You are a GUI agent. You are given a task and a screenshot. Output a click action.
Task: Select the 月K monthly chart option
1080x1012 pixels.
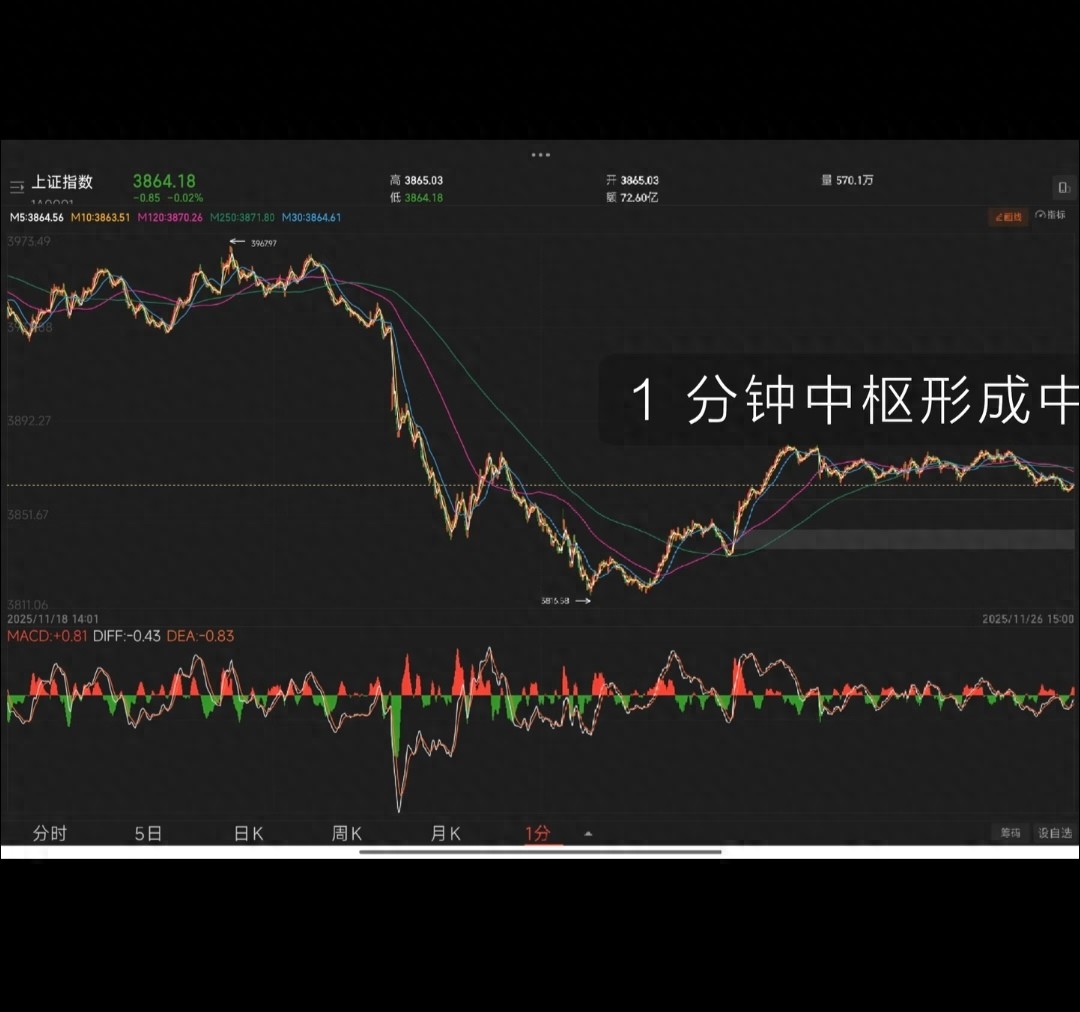(444, 832)
